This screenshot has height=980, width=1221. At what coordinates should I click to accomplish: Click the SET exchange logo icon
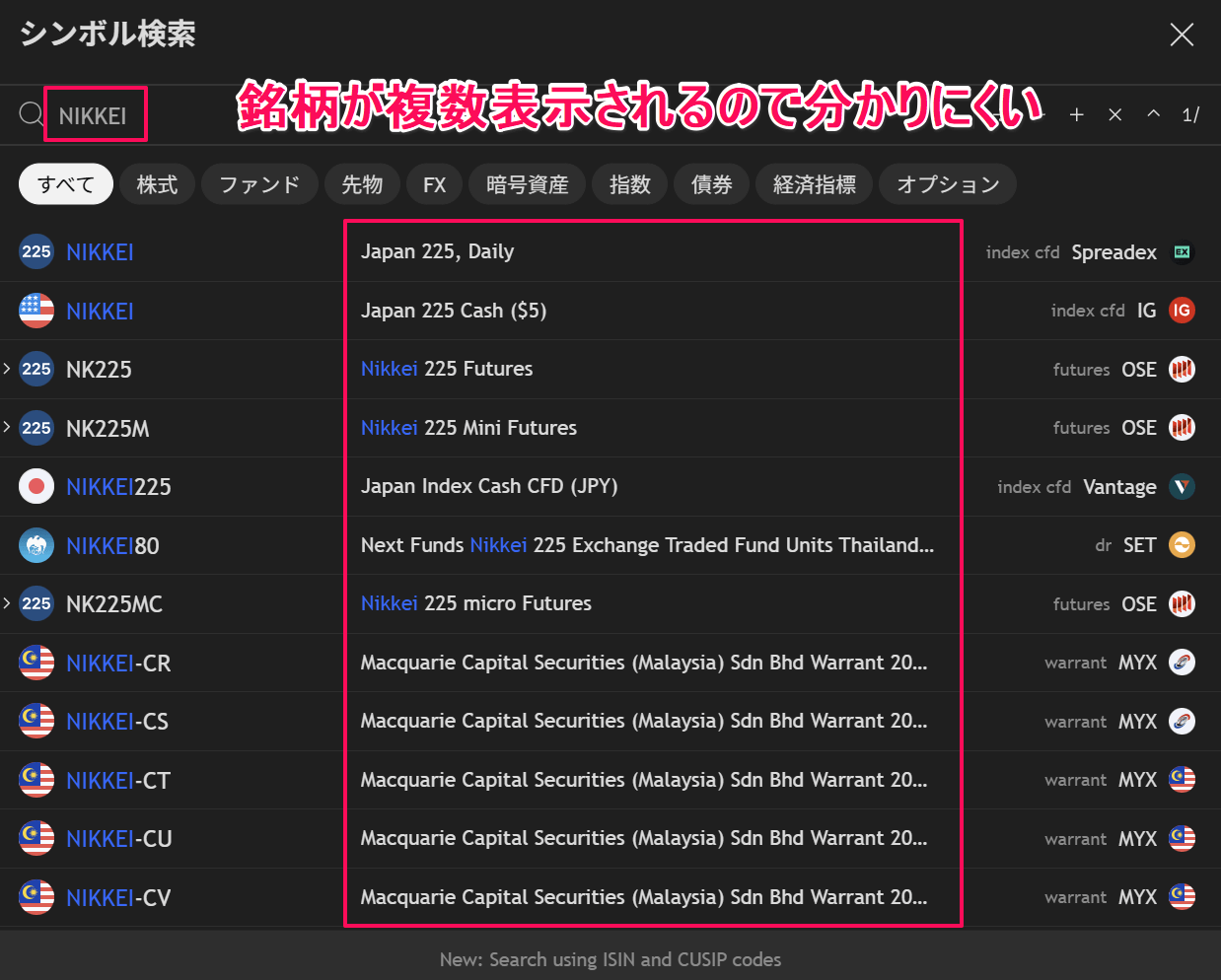pyautogui.click(x=1182, y=545)
